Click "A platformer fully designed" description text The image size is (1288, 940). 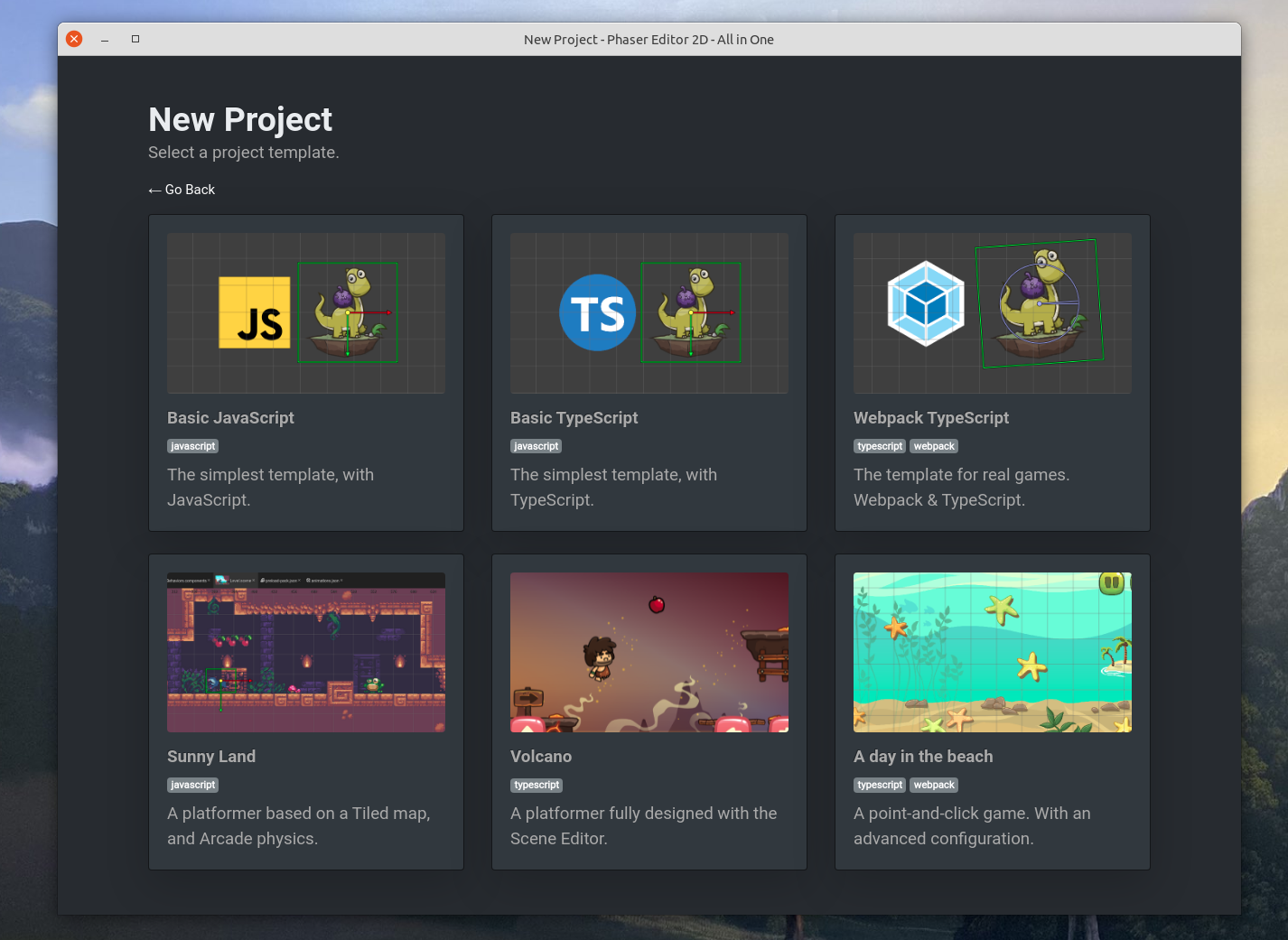pos(644,826)
